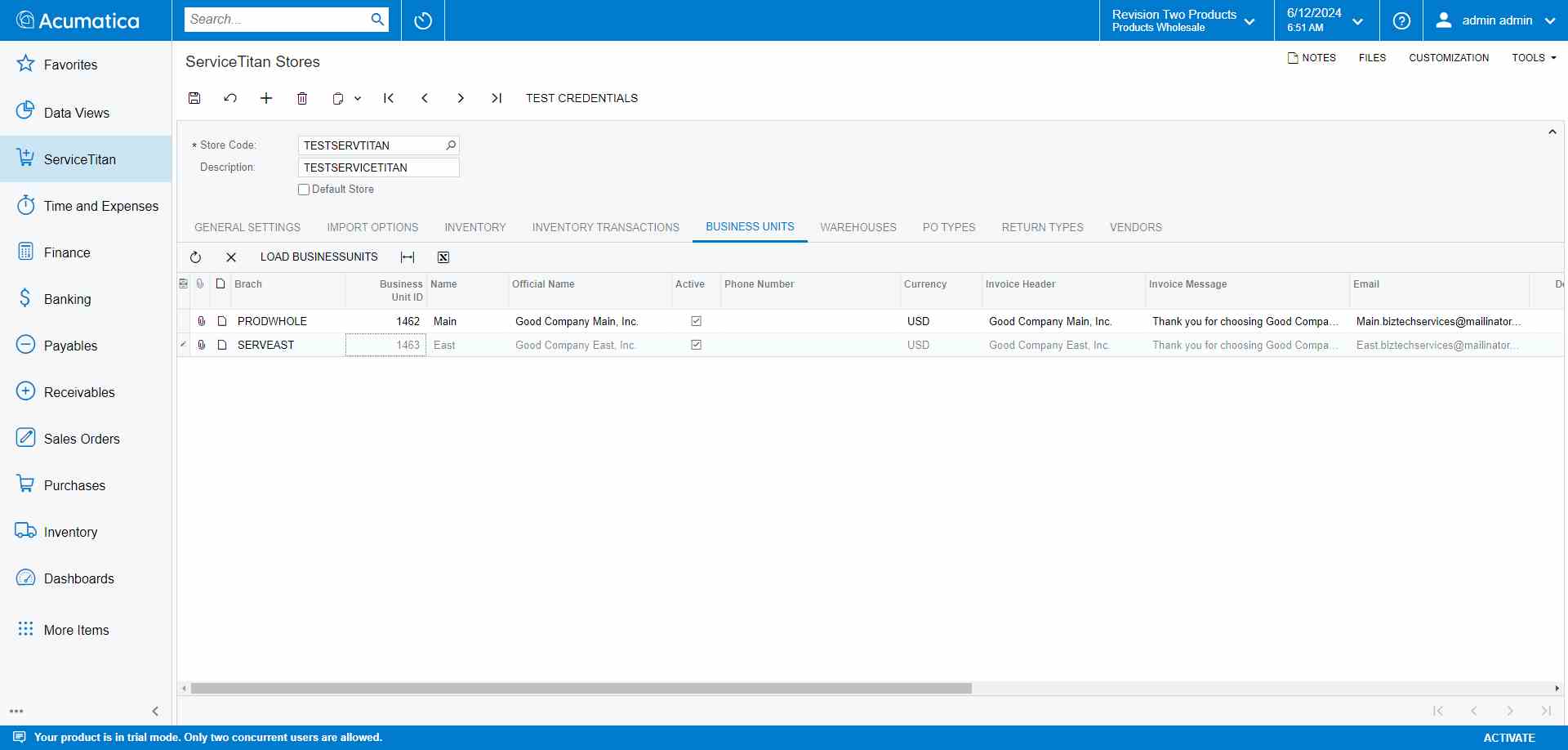The image size is (1568, 750).
Task: Open the Banking workspace
Action: coord(86,299)
